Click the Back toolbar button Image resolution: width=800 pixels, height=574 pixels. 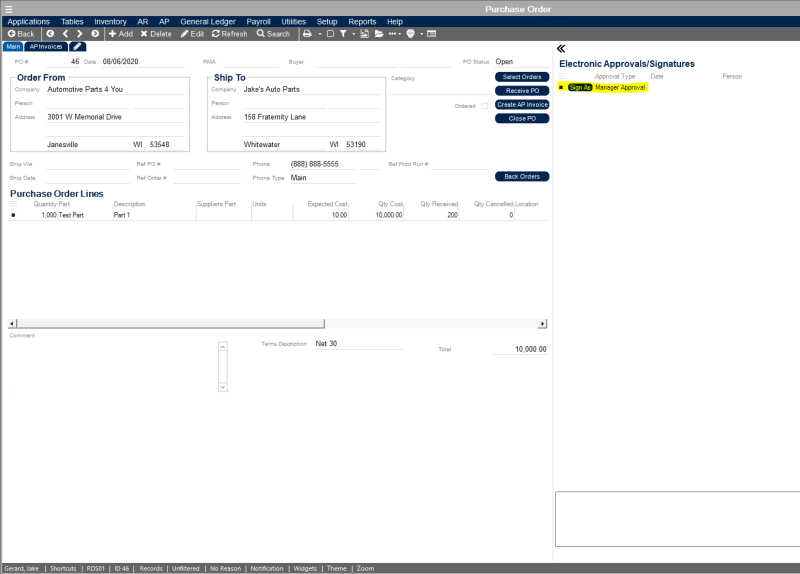pyautogui.click(x=21, y=34)
